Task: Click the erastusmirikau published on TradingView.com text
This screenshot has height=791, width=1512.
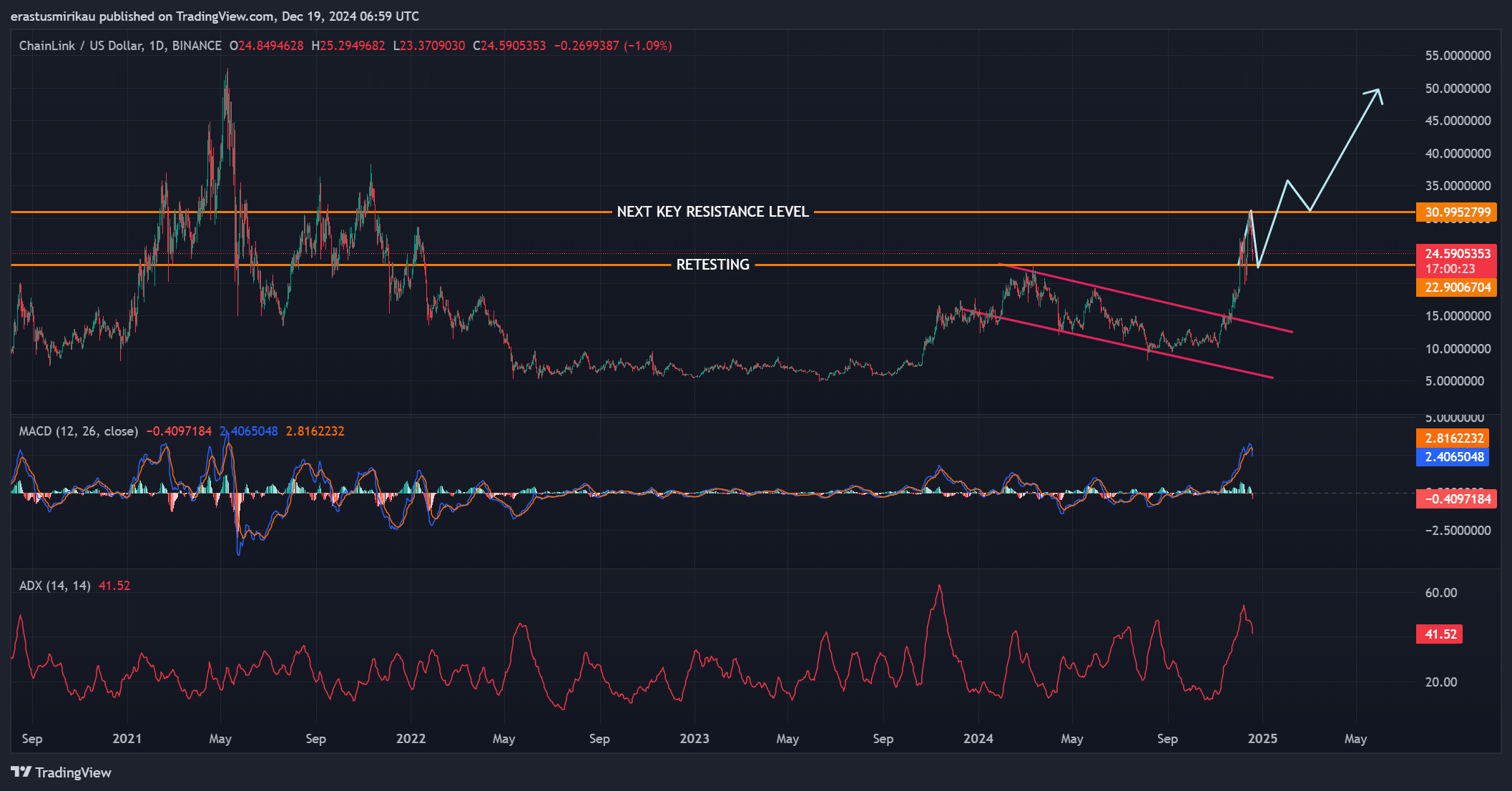Action: click(143, 16)
